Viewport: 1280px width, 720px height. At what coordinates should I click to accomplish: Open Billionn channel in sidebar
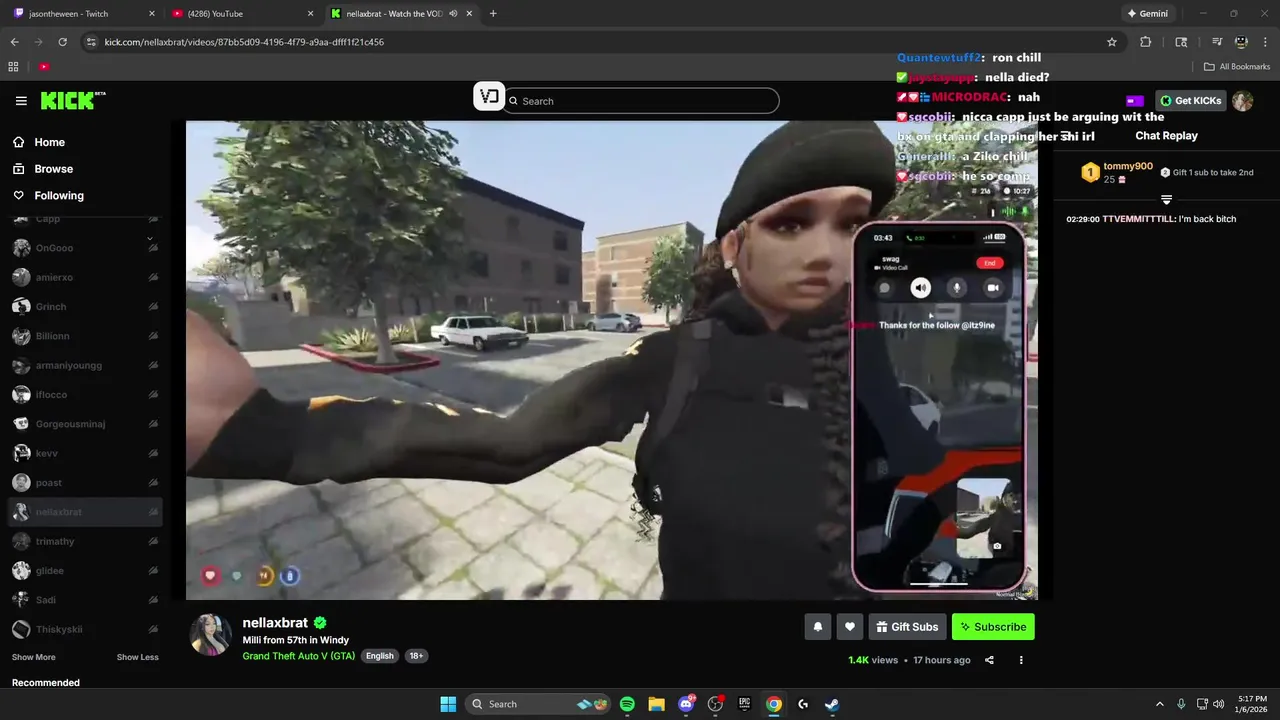click(84, 336)
